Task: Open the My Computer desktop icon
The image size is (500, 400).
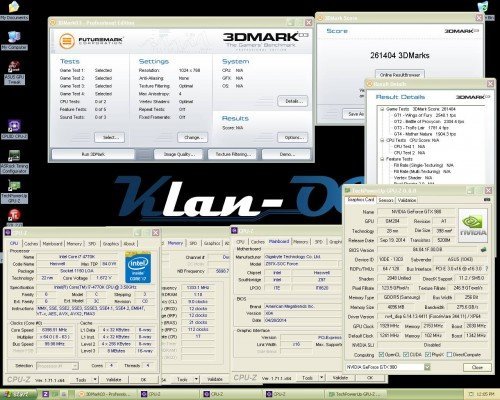Action: [14, 40]
